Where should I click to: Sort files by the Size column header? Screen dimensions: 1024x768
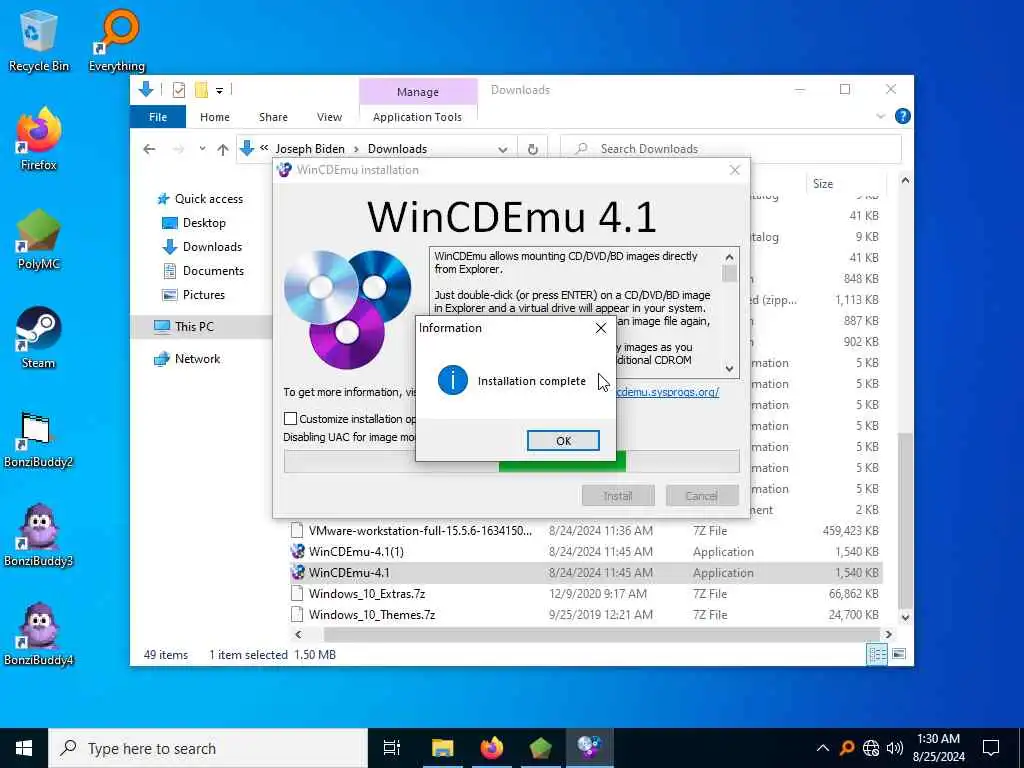[846, 184]
